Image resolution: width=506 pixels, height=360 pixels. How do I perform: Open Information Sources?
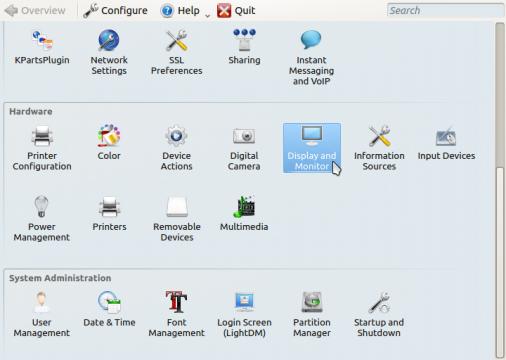(x=379, y=148)
